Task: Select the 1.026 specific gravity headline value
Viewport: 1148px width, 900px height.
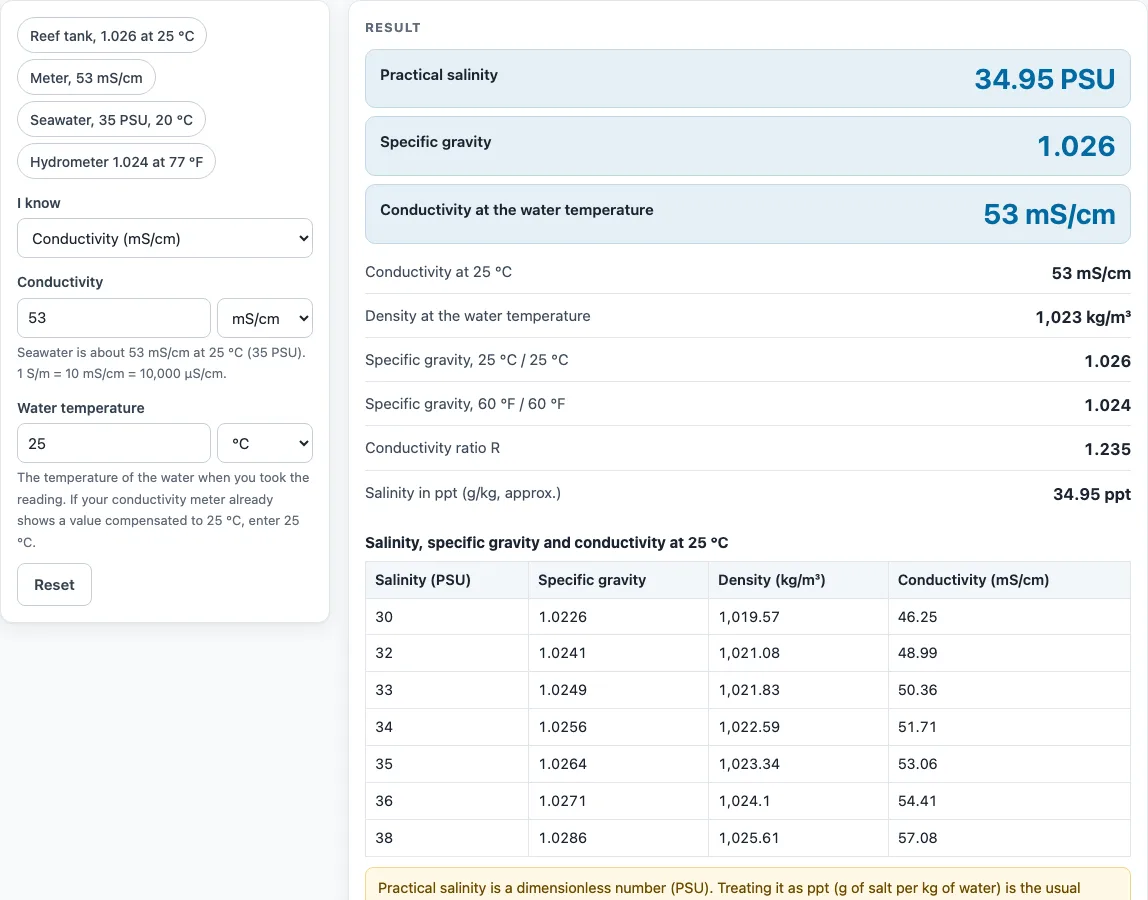Action: (1076, 146)
